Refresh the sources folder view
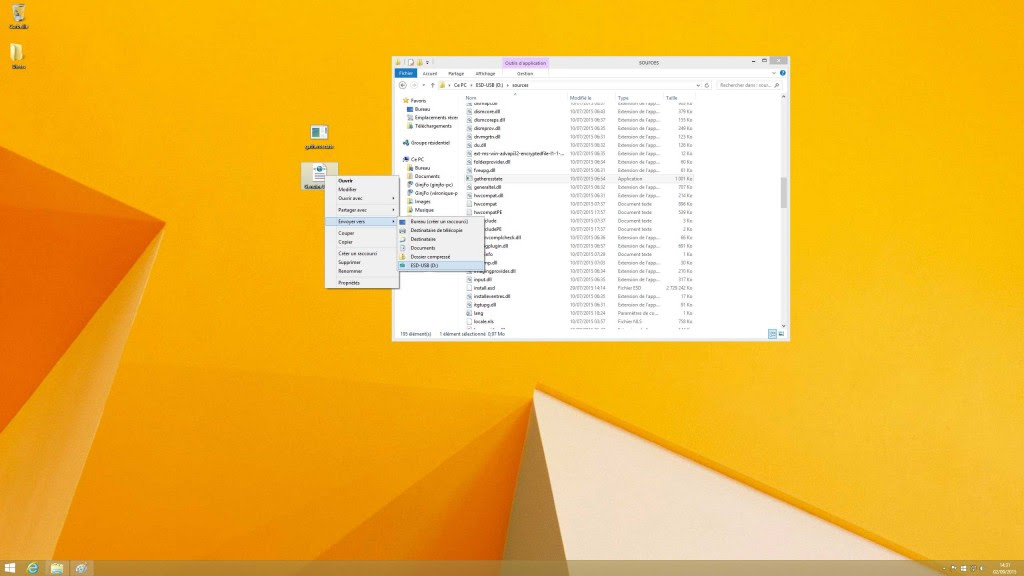Image resolution: width=1024 pixels, height=576 pixels. [707, 85]
